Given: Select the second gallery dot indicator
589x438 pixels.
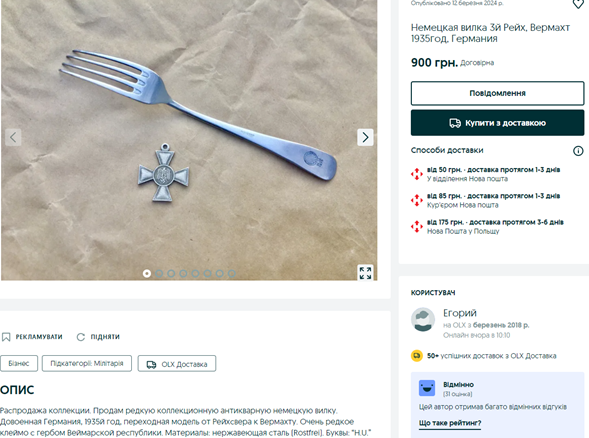Looking at the screenshot, I should coord(159,273).
